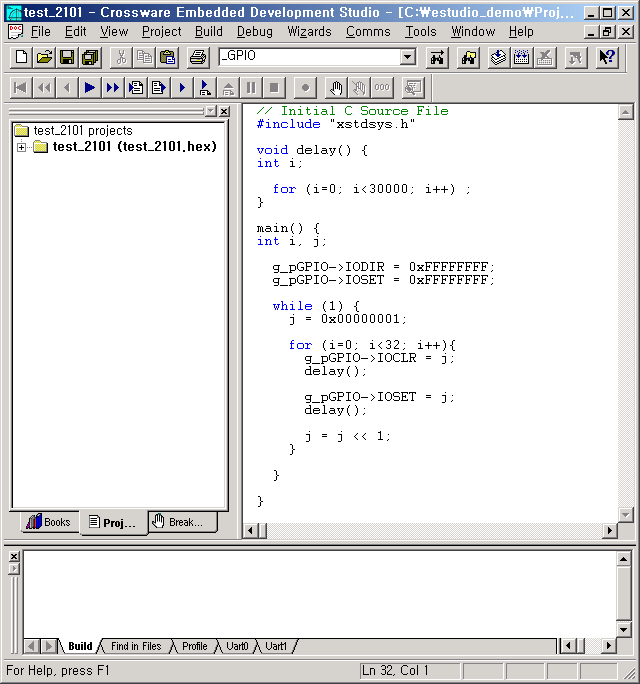Select the Profile output tab
640x684 pixels.
pos(195,646)
